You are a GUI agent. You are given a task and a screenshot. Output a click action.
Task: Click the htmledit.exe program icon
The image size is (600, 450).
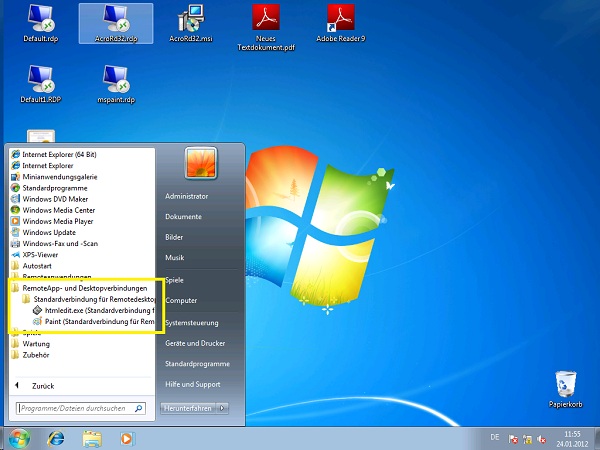[38, 310]
